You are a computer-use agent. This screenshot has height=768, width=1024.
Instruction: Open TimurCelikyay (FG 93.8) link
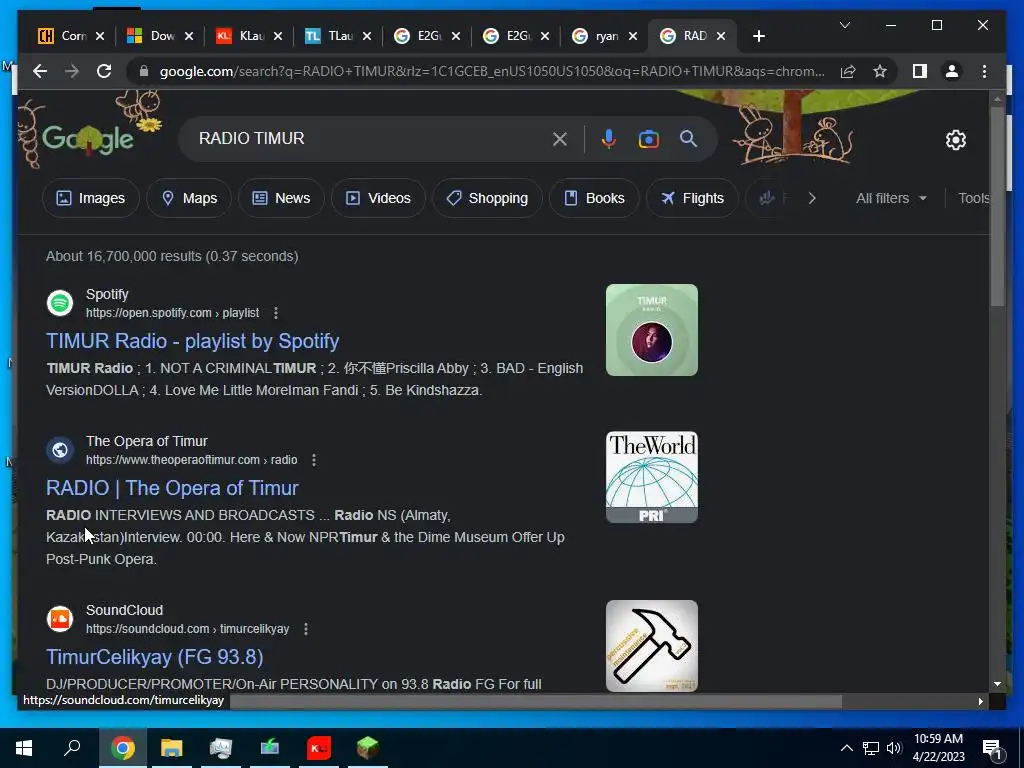tap(155, 656)
